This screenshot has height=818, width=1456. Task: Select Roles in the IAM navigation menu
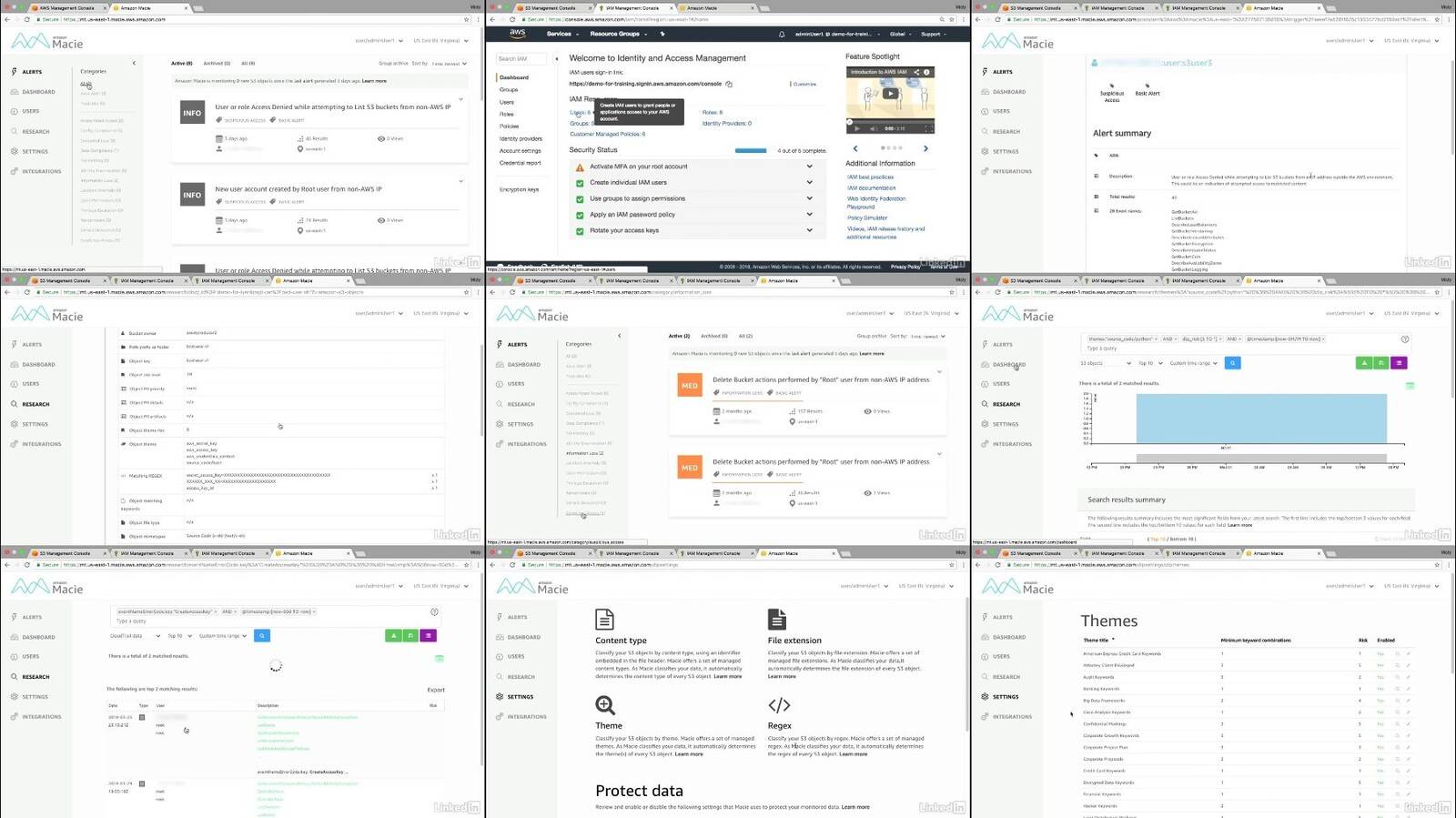[507, 115]
